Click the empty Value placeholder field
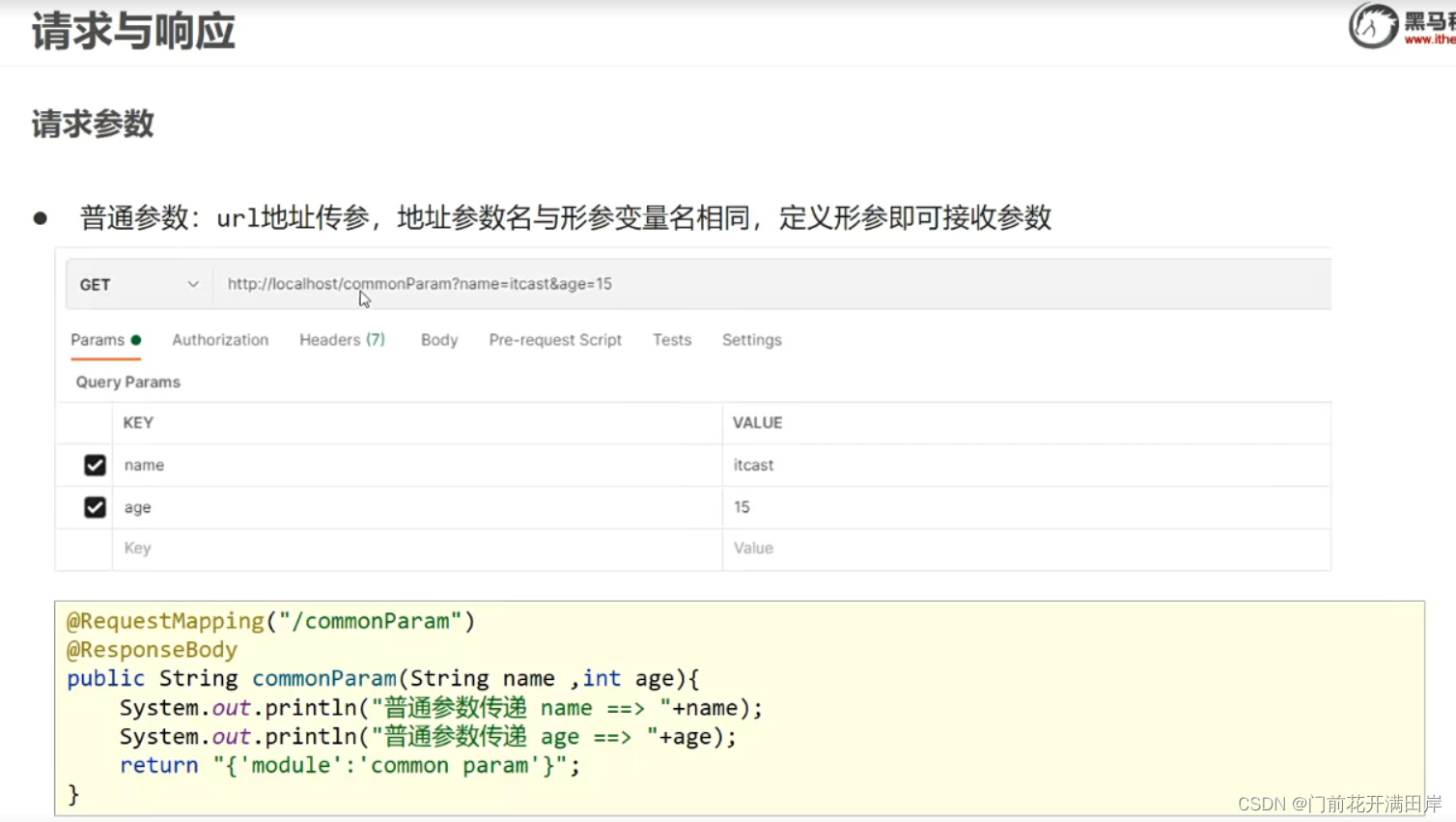This screenshot has height=822, width=1456. pyautogui.click(x=1026, y=549)
